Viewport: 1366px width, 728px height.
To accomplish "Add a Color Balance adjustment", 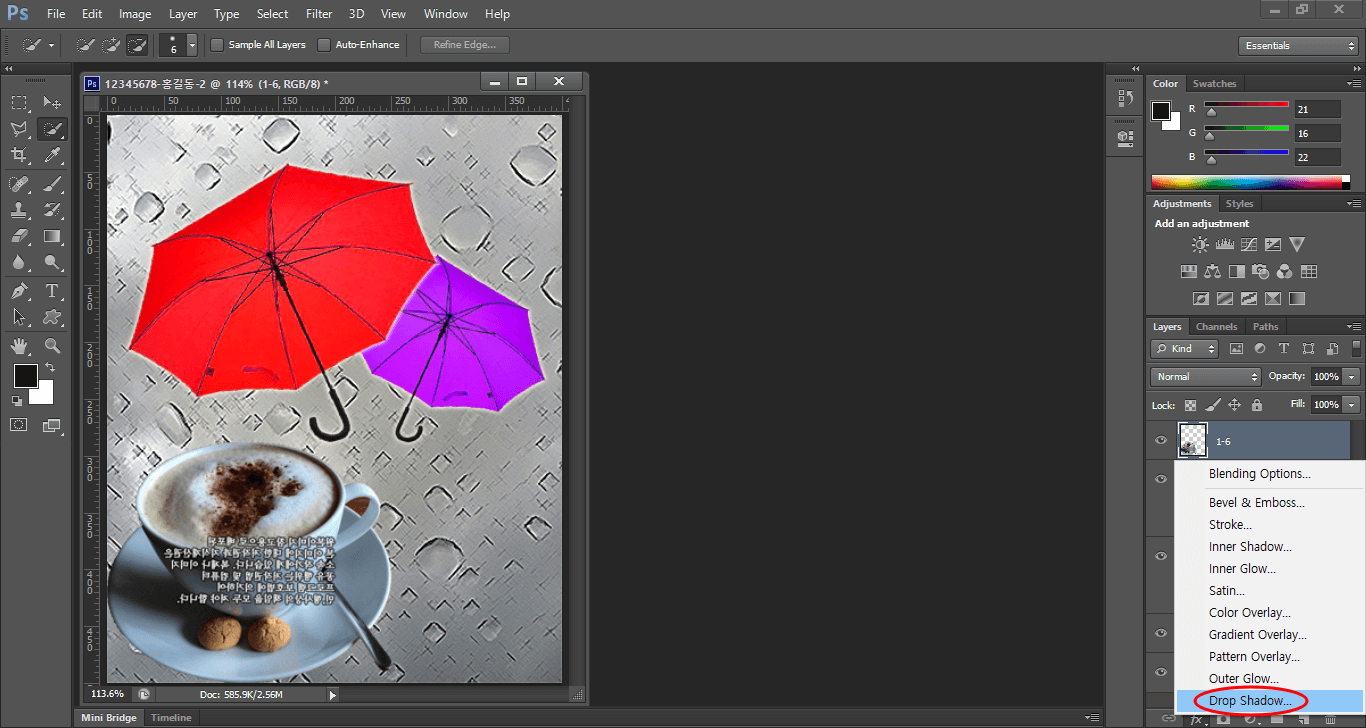I will (1213, 271).
